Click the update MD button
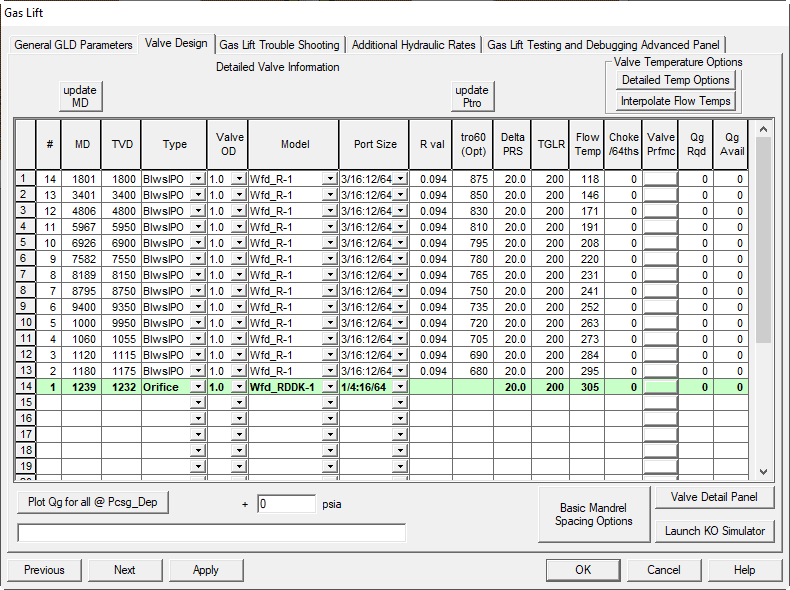Viewport: 790px width, 590px height. click(x=80, y=96)
